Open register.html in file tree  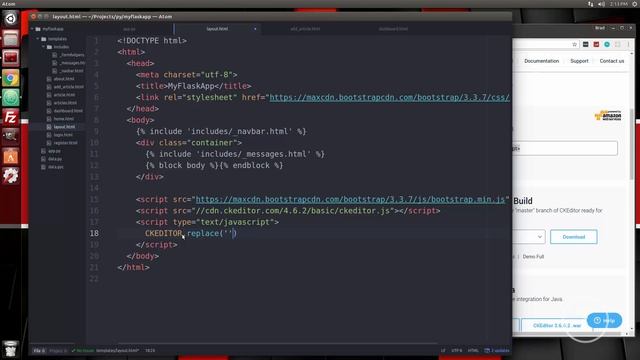(65, 143)
